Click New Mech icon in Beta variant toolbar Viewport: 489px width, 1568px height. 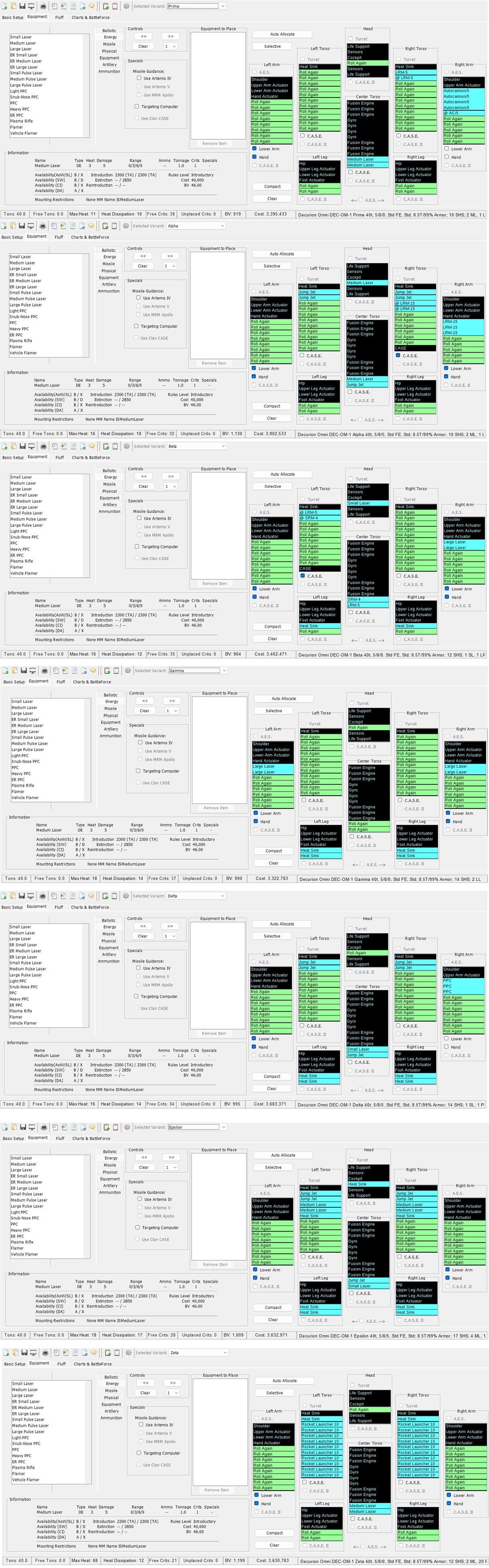(x=5, y=446)
